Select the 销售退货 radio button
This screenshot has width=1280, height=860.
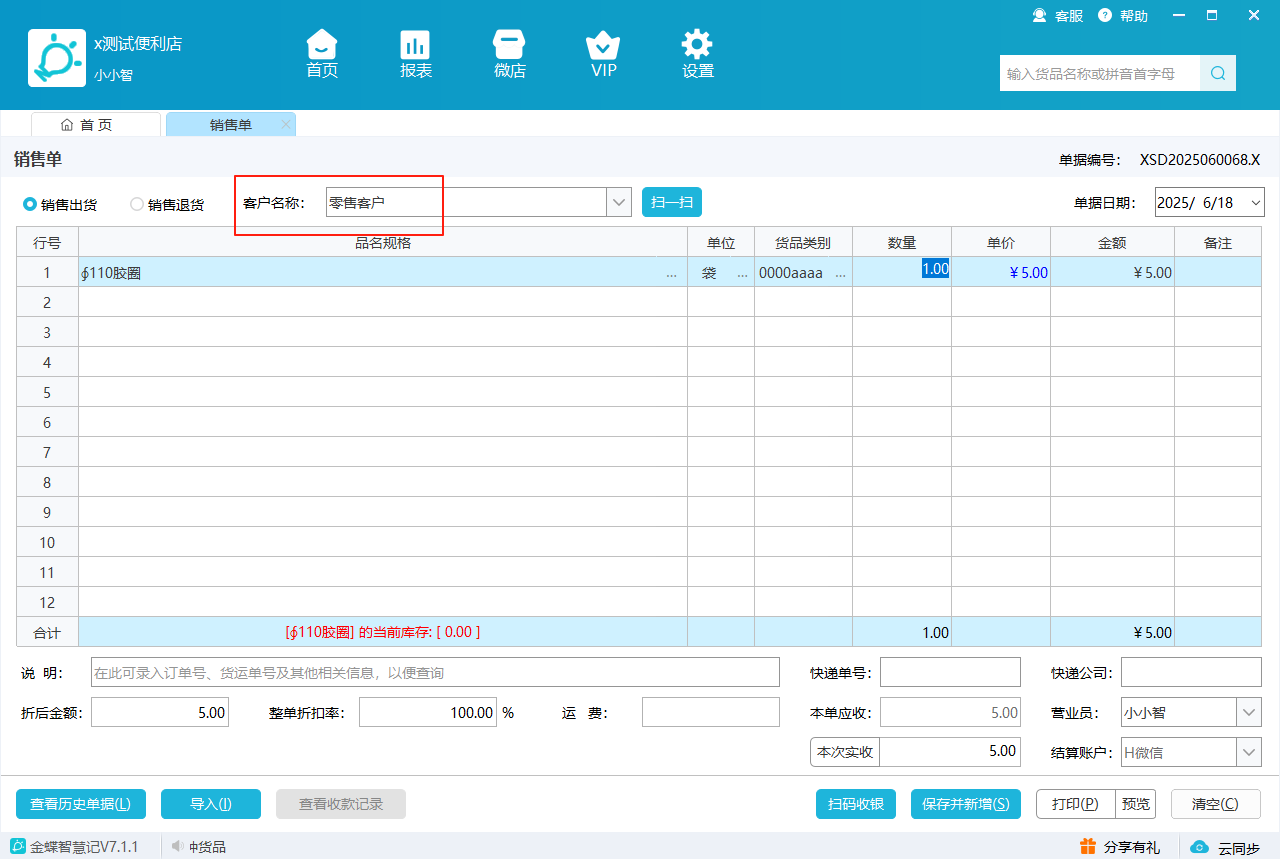(x=137, y=204)
